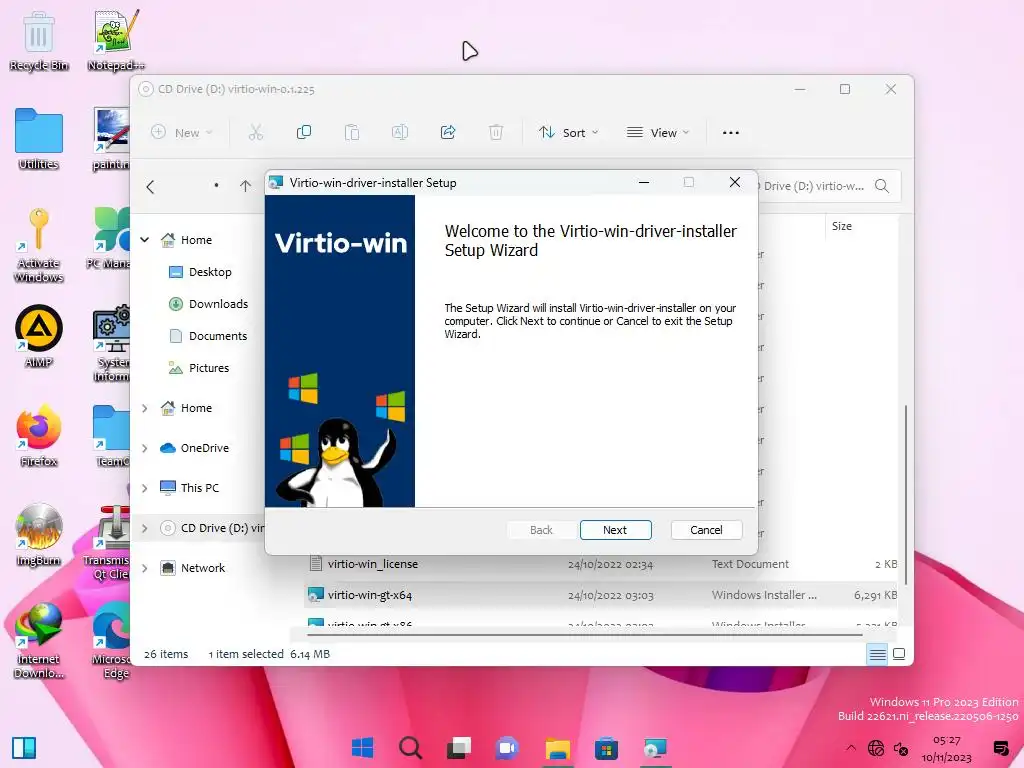The height and width of the screenshot is (768, 1024).
Task: Expand the OneDrive node
Action: (x=144, y=448)
